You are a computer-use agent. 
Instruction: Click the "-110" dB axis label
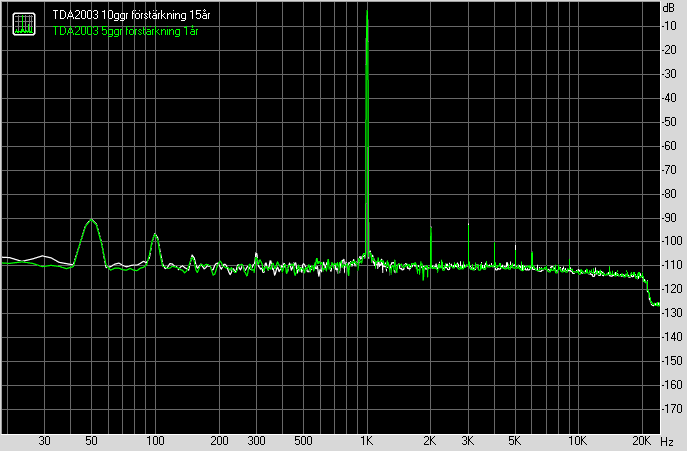pyautogui.click(x=672, y=265)
